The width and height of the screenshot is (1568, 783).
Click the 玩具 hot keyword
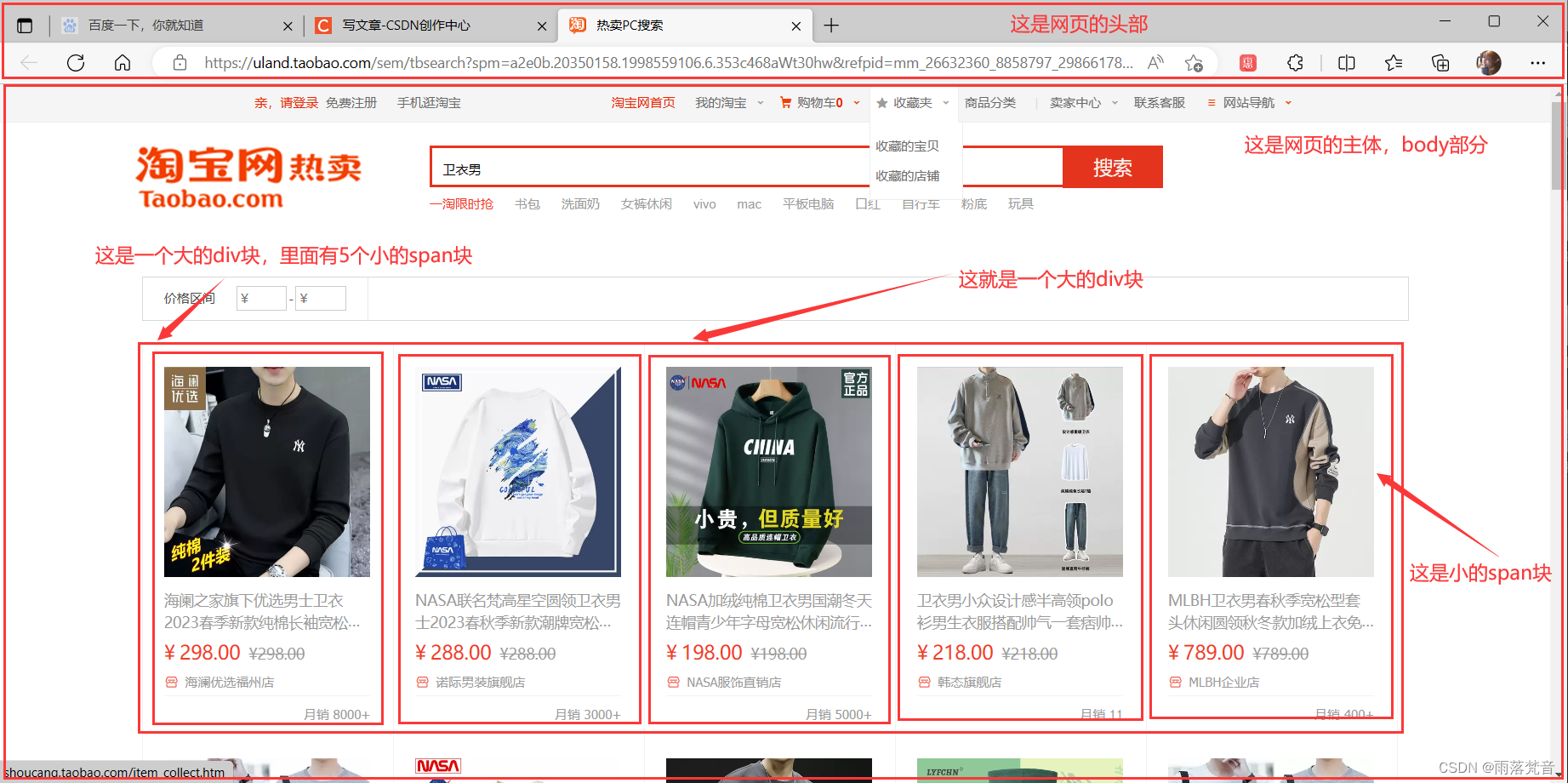[1021, 204]
